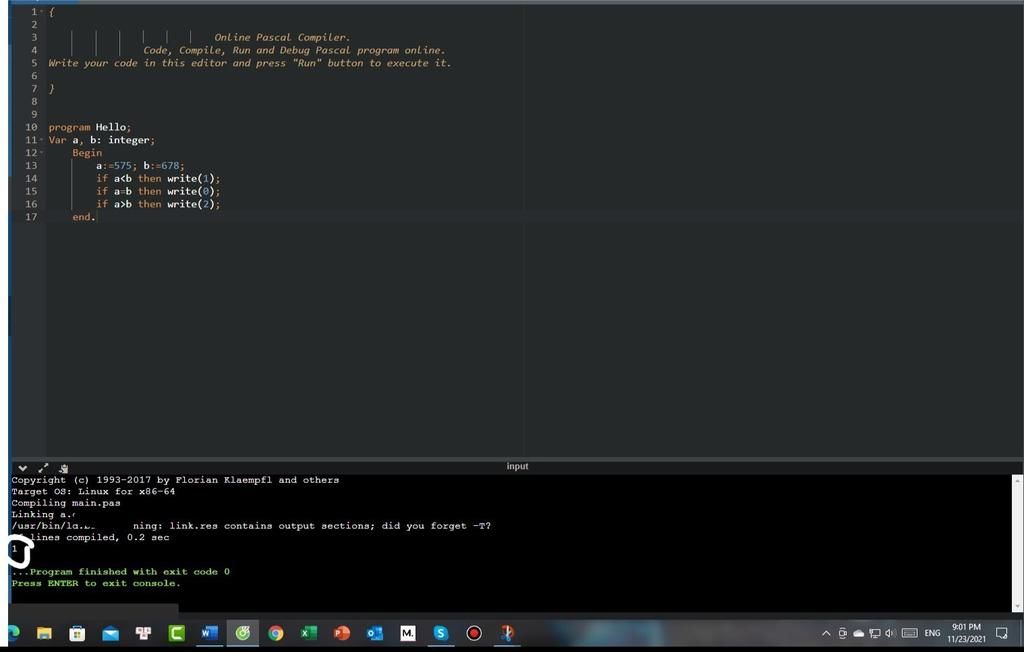Open the last taskbar app icon after recorder
The height and width of the screenshot is (652, 1024).
coord(507,632)
